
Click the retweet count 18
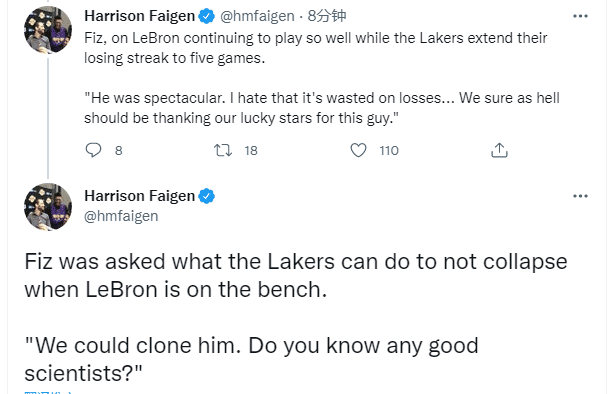coord(251,150)
